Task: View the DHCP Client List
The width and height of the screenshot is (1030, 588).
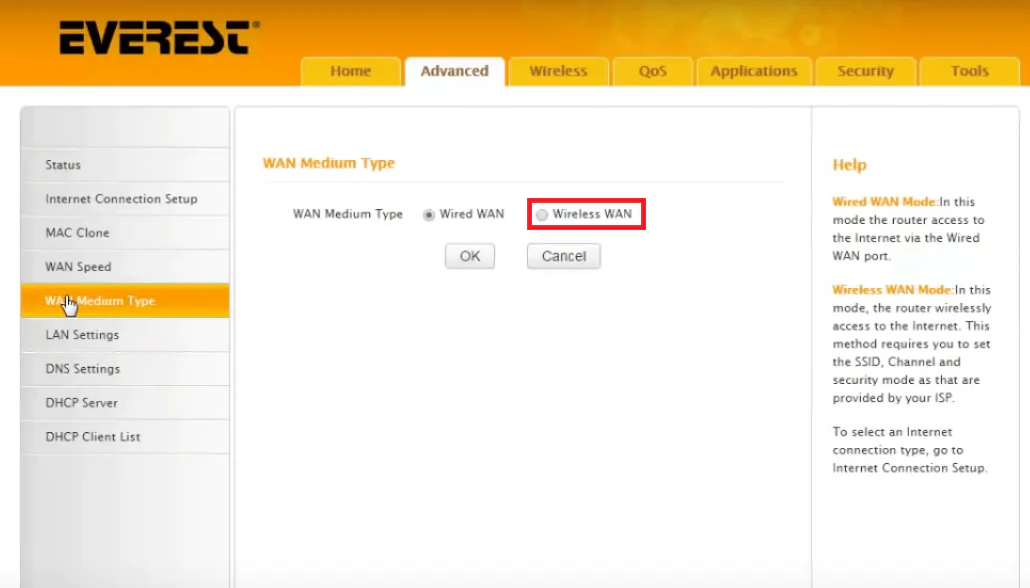Action: click(93, 437)
